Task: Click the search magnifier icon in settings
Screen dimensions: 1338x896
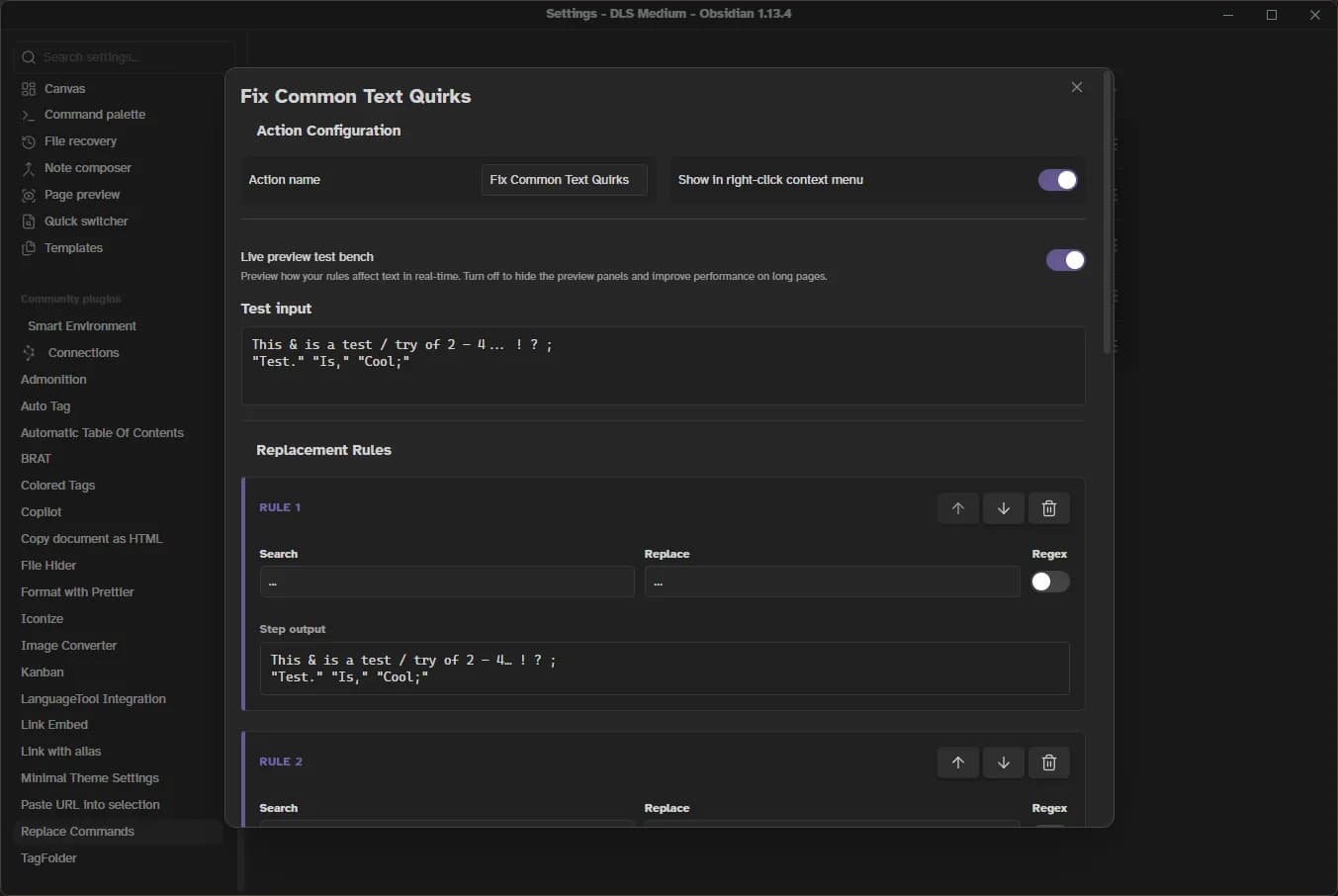Action: (x=29, y=57)
